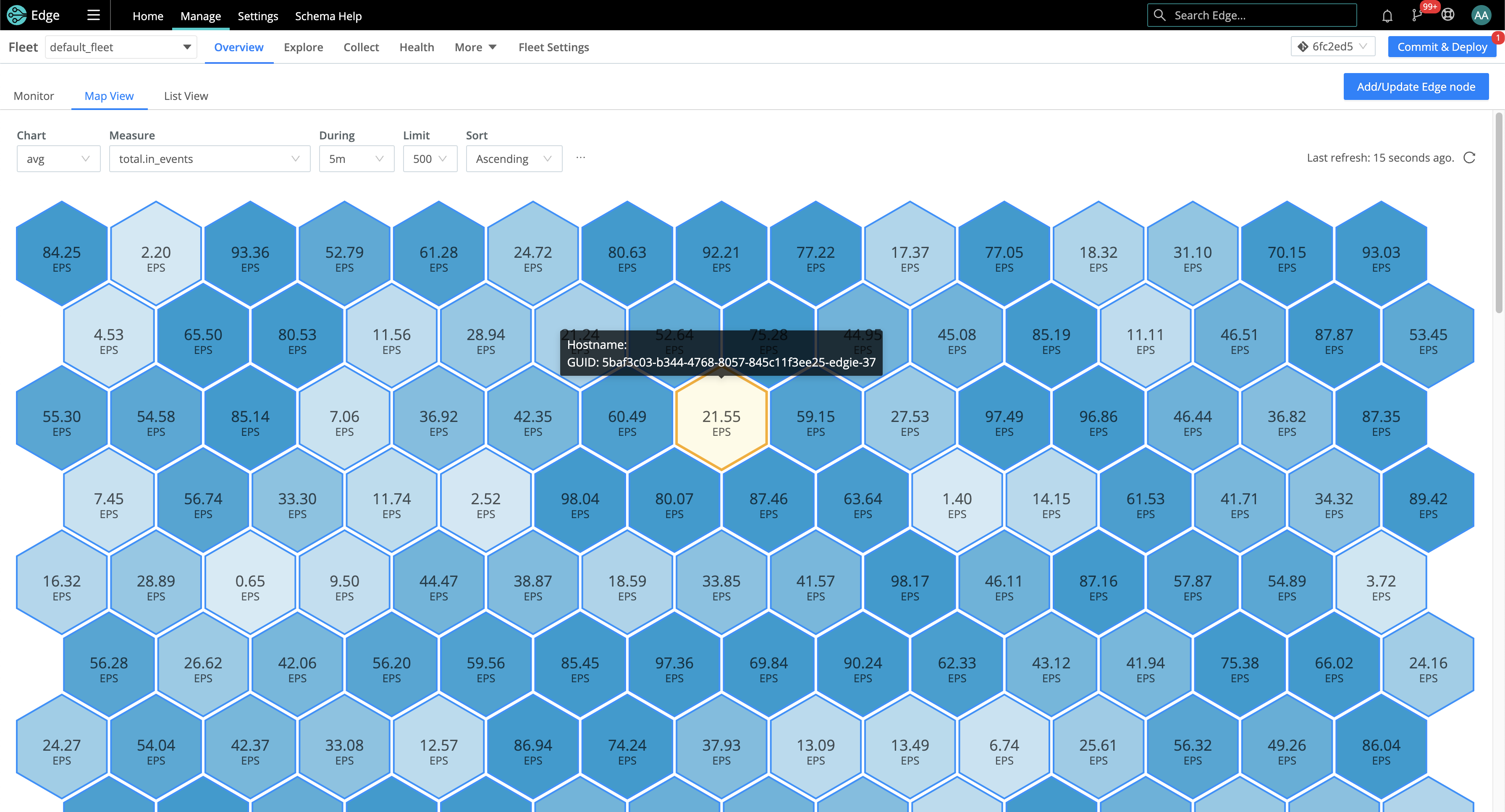Open the During 5m dropdown
Screen dimensions: 1505x812
pos(356,159)
